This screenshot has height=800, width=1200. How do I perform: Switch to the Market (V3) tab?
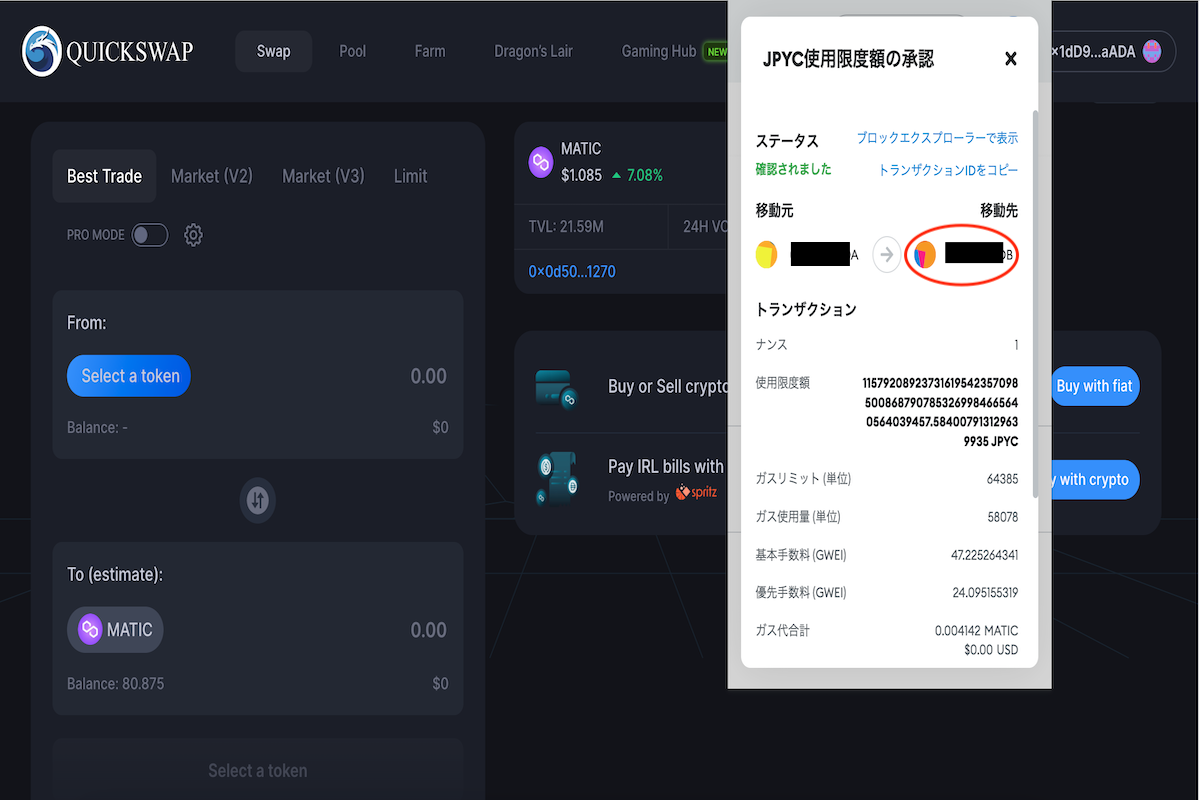tap(323, 175)
